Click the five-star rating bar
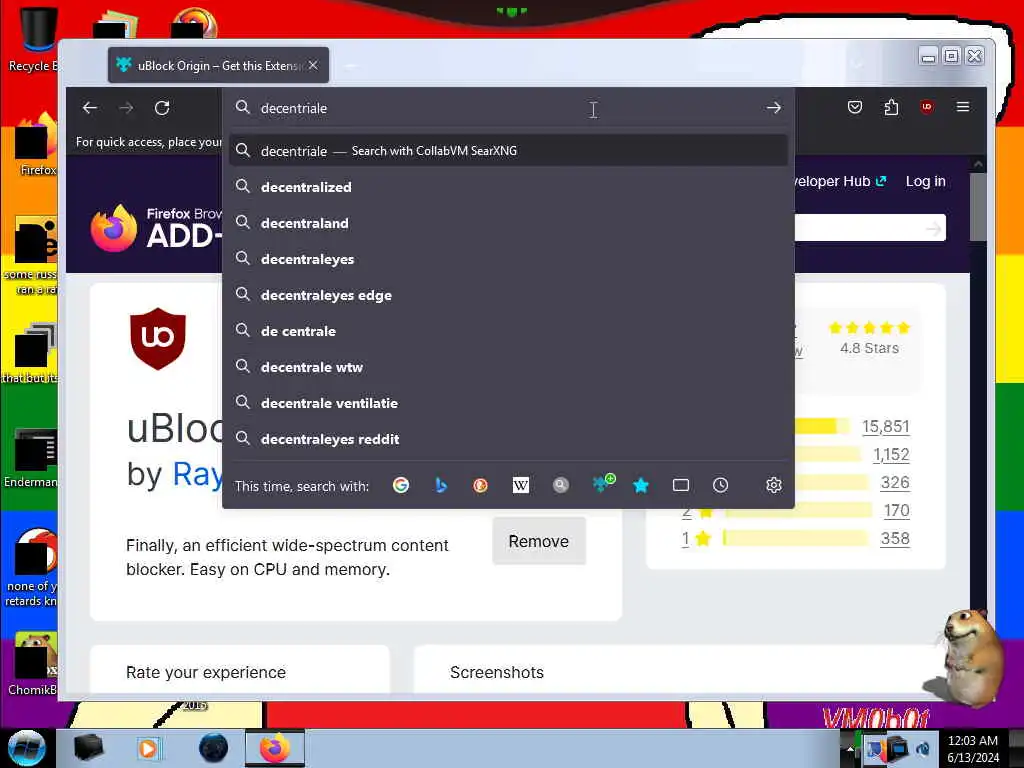The width and height of the screenshot is (1024, 768). [x=822, y=426]
